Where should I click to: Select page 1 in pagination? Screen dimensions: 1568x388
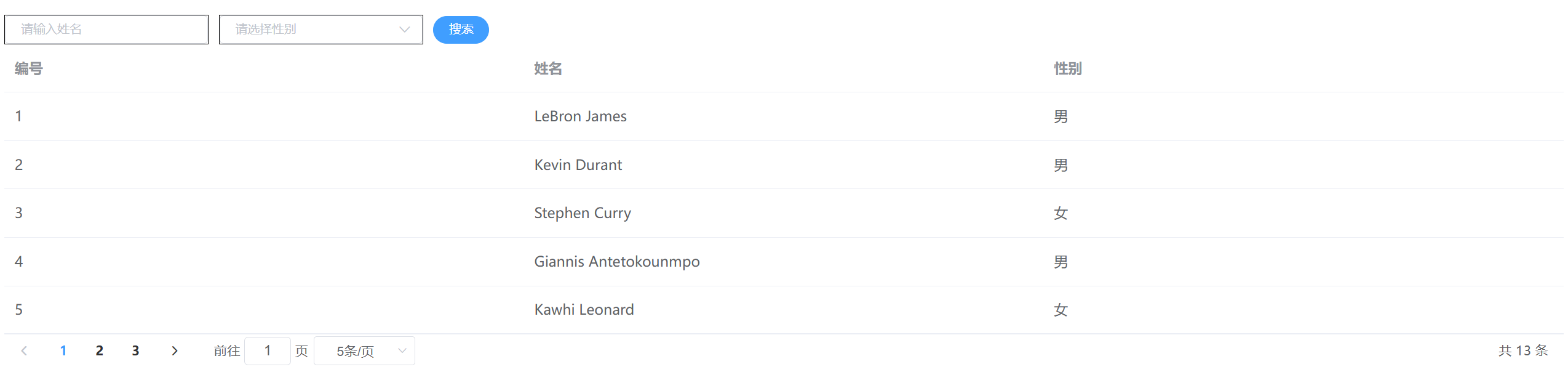[x=63, y=351]
